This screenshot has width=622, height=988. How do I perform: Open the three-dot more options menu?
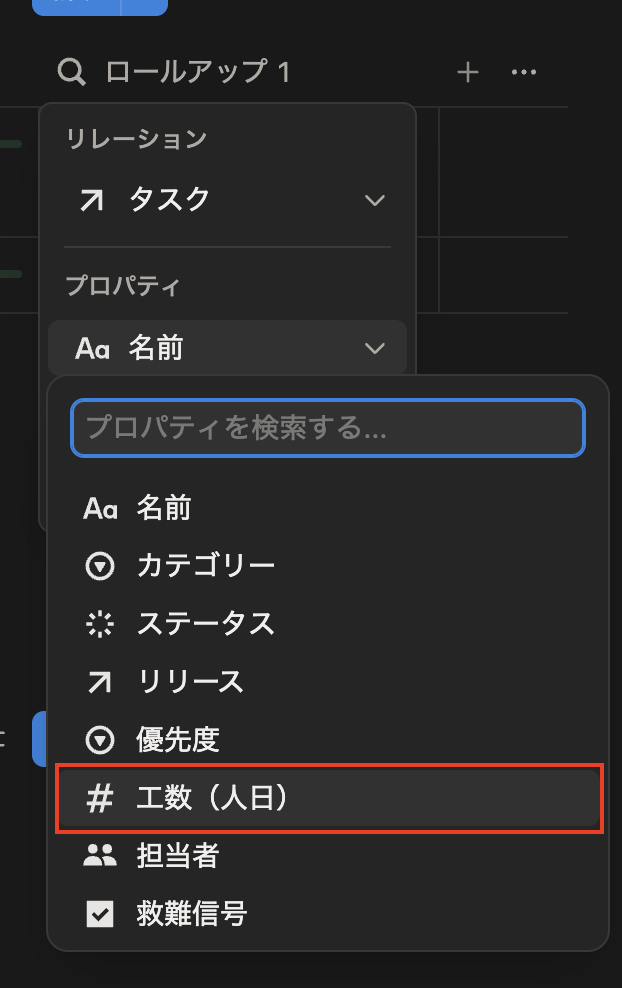(x=524, y=72)
